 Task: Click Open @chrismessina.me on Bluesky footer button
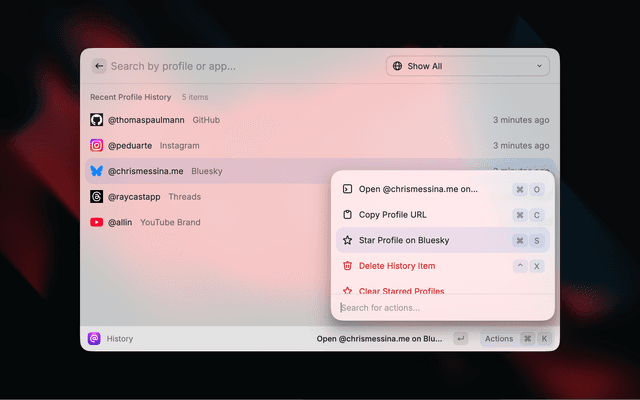pos(380,339)
